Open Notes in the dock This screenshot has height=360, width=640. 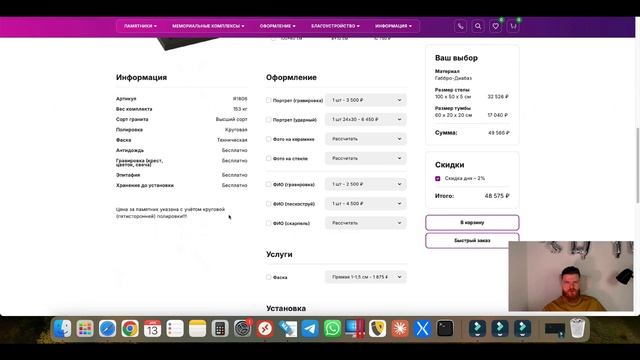(198, 329)
